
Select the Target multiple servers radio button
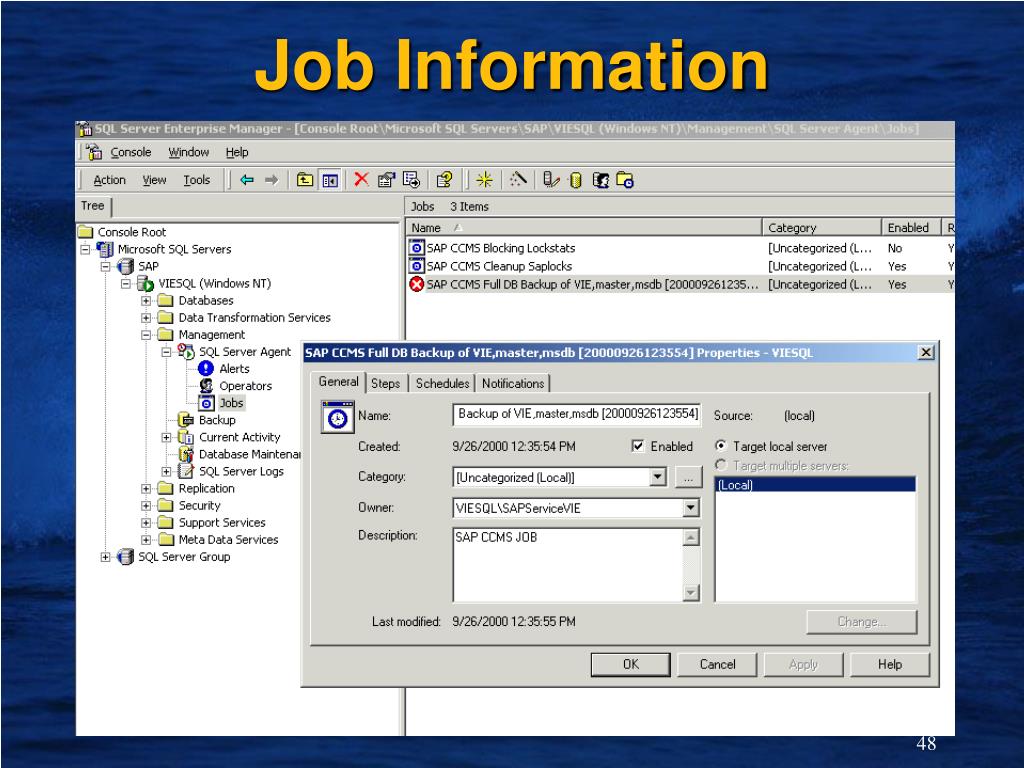click(x=720, y=465)
